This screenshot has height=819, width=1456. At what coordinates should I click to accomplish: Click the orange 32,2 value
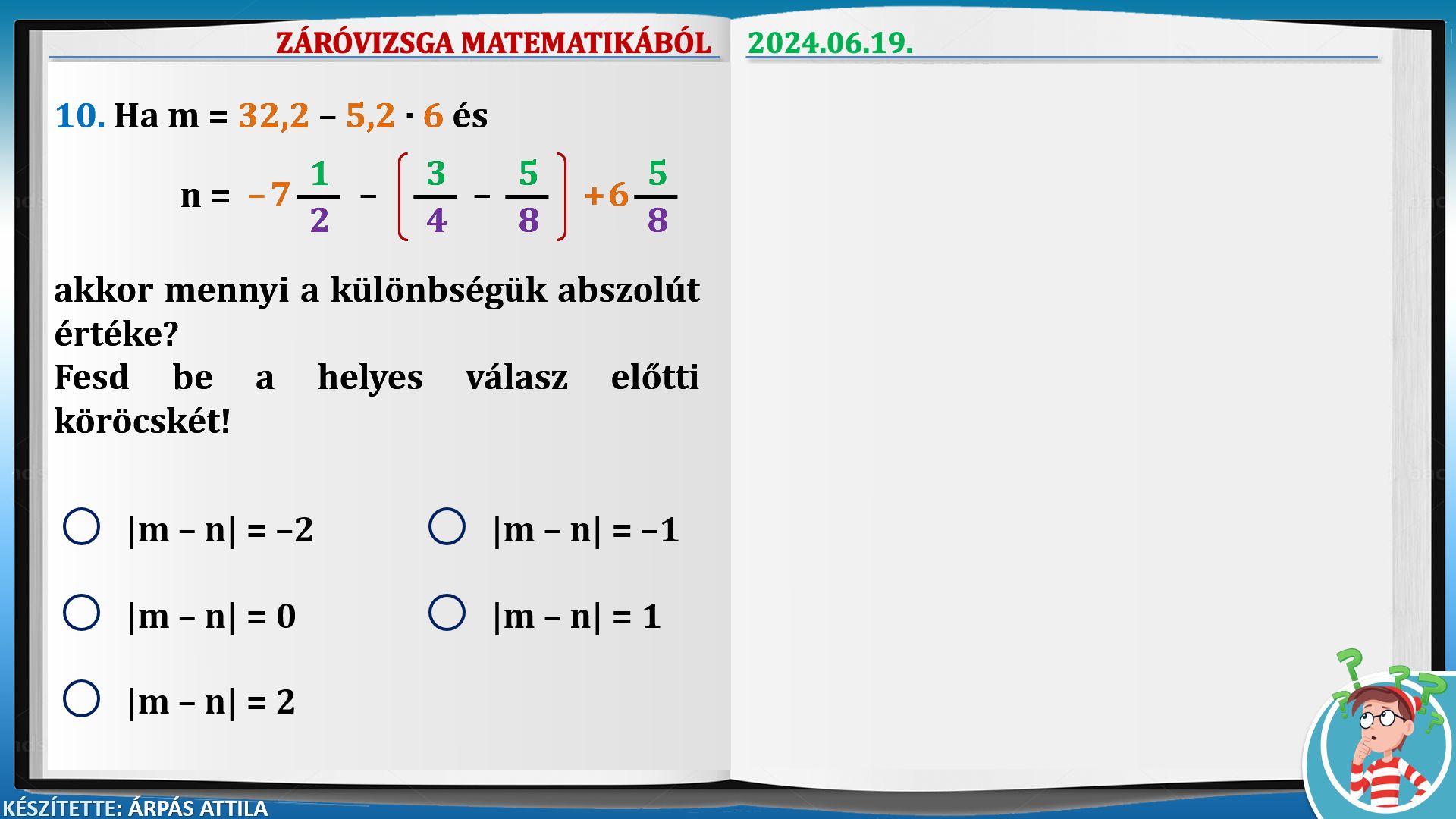[x=273, y=116]
